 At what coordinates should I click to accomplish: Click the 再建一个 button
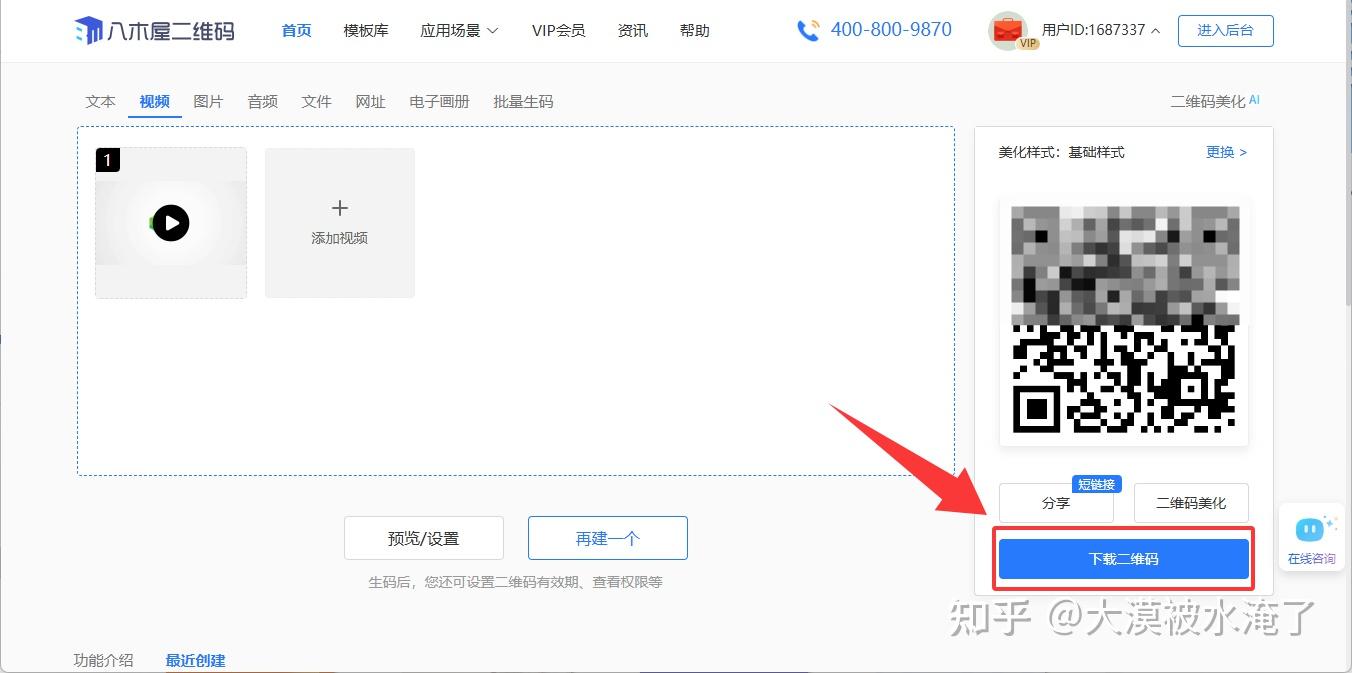608,538
